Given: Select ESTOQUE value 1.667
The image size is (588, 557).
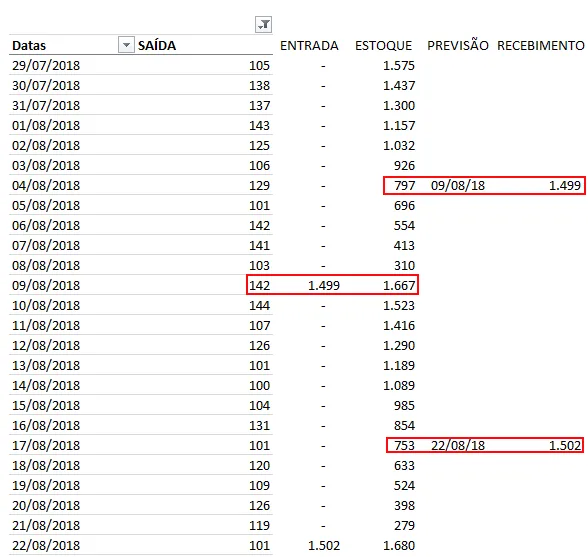Looking at the screenshot, I should click(x=399, y=285).
